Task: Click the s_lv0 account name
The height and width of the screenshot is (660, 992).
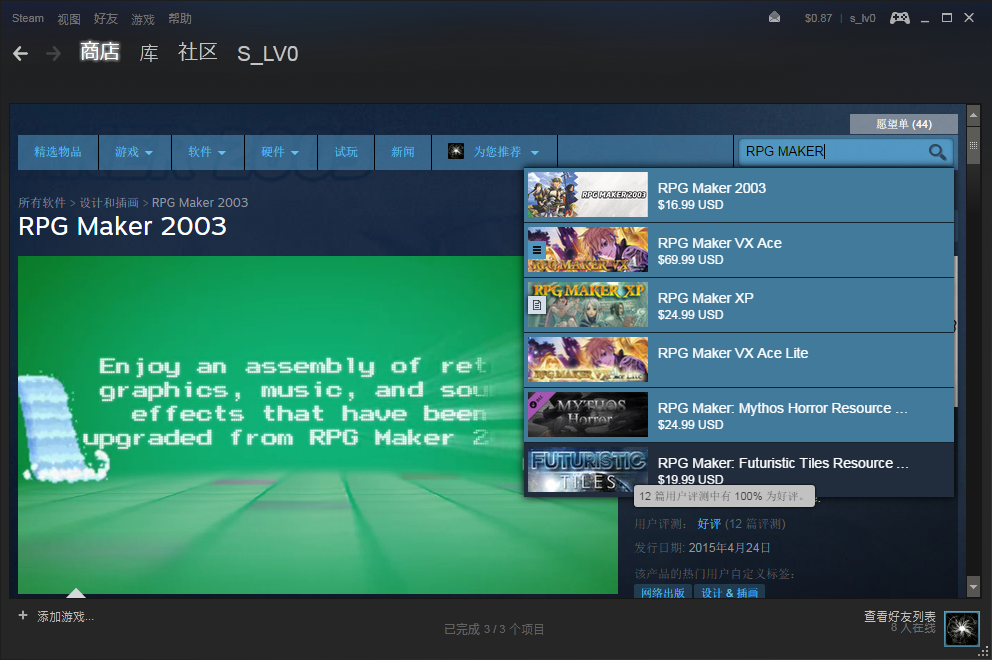Action: click(862, 18)
